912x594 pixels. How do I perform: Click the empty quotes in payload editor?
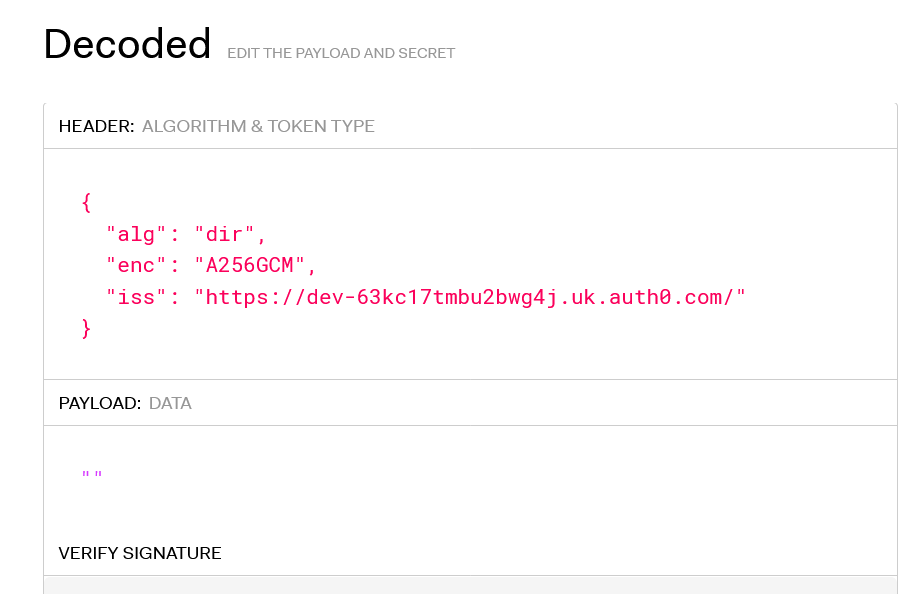click(x=92, y=475)
